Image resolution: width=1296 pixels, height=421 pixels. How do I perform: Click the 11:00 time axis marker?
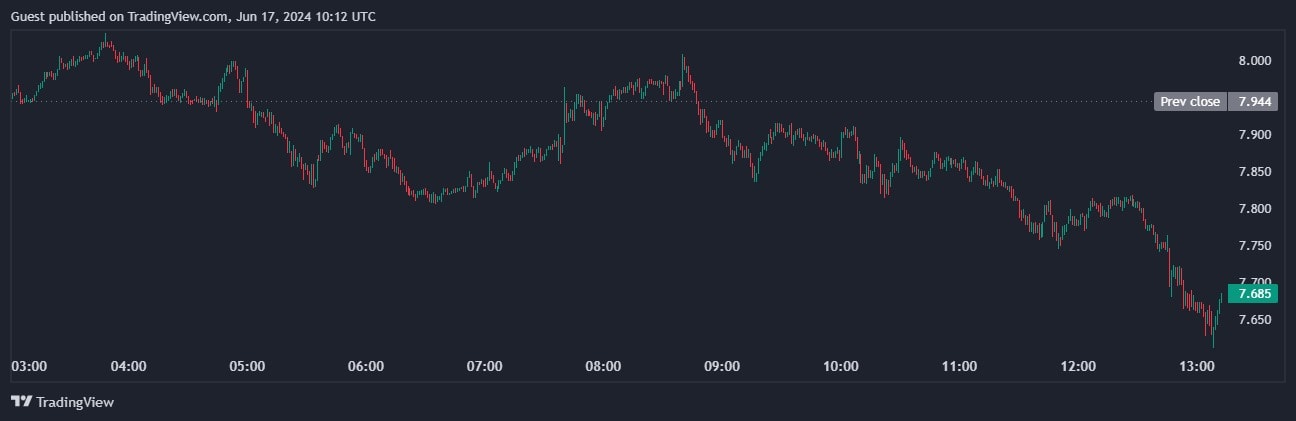point(959,366)
